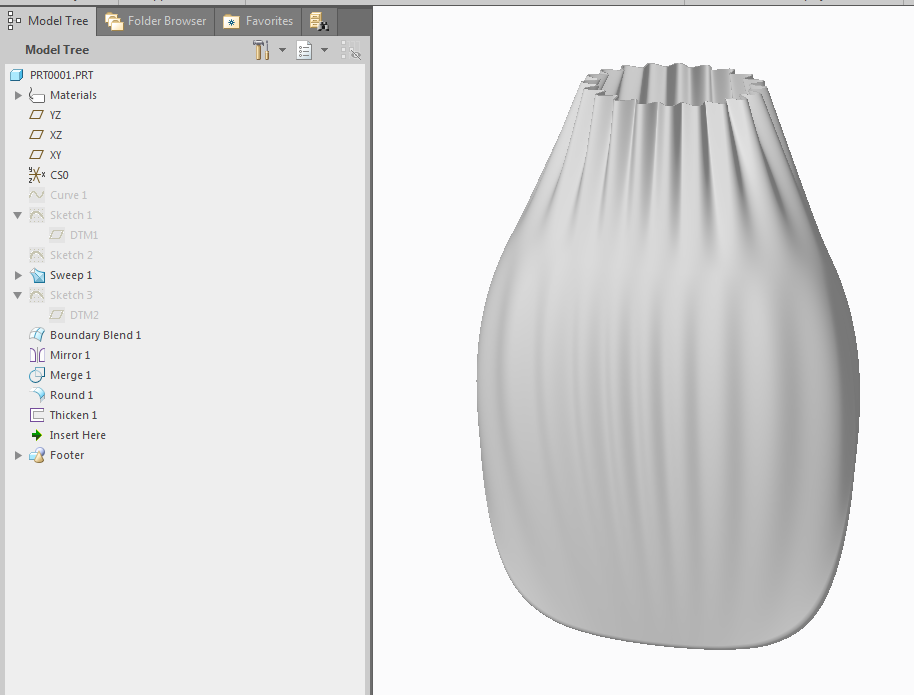914x695 pixels.
Task: Toggle the tree column visibility icon
Action: (x=350, y=50)
